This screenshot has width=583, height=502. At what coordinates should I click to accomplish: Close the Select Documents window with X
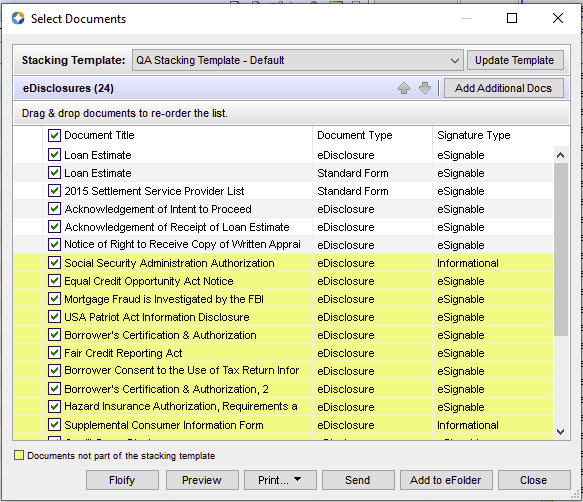pyautogui.click(x=558, y=18)
